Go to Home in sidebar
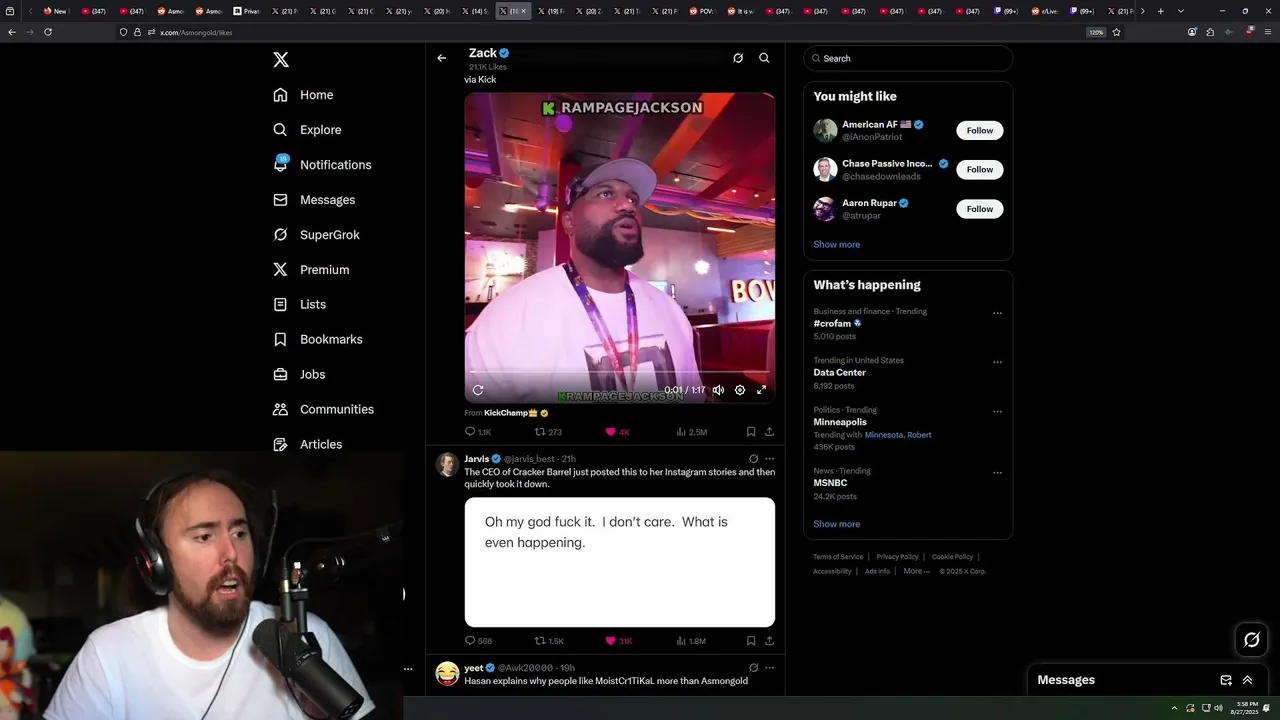Screen dimensions: 1280x720 click(x=303, y=95)
